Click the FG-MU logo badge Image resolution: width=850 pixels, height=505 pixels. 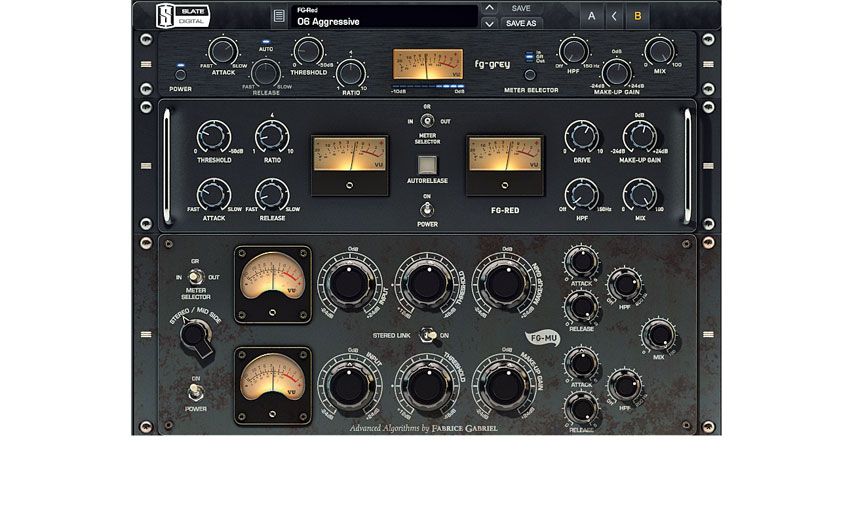(x=543, y=338)
